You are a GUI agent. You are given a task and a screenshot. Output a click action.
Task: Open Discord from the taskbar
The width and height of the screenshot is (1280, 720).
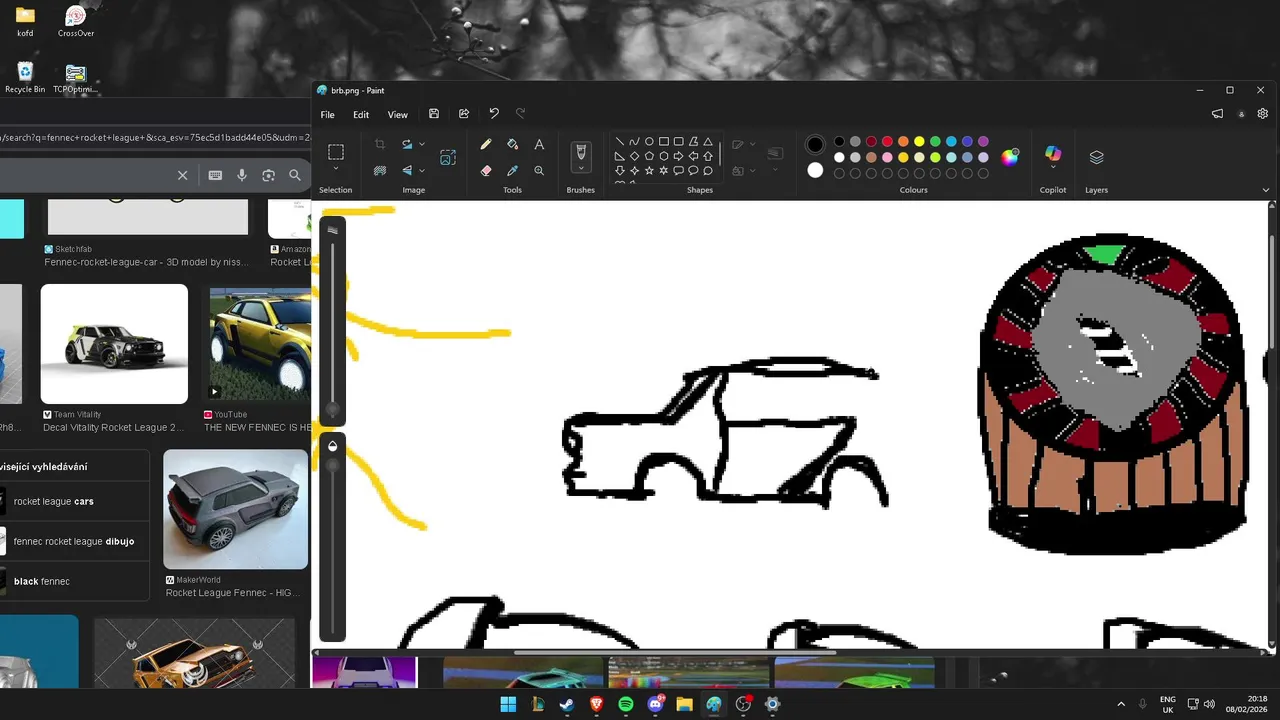pyautogui.click(x=656, y=704)
